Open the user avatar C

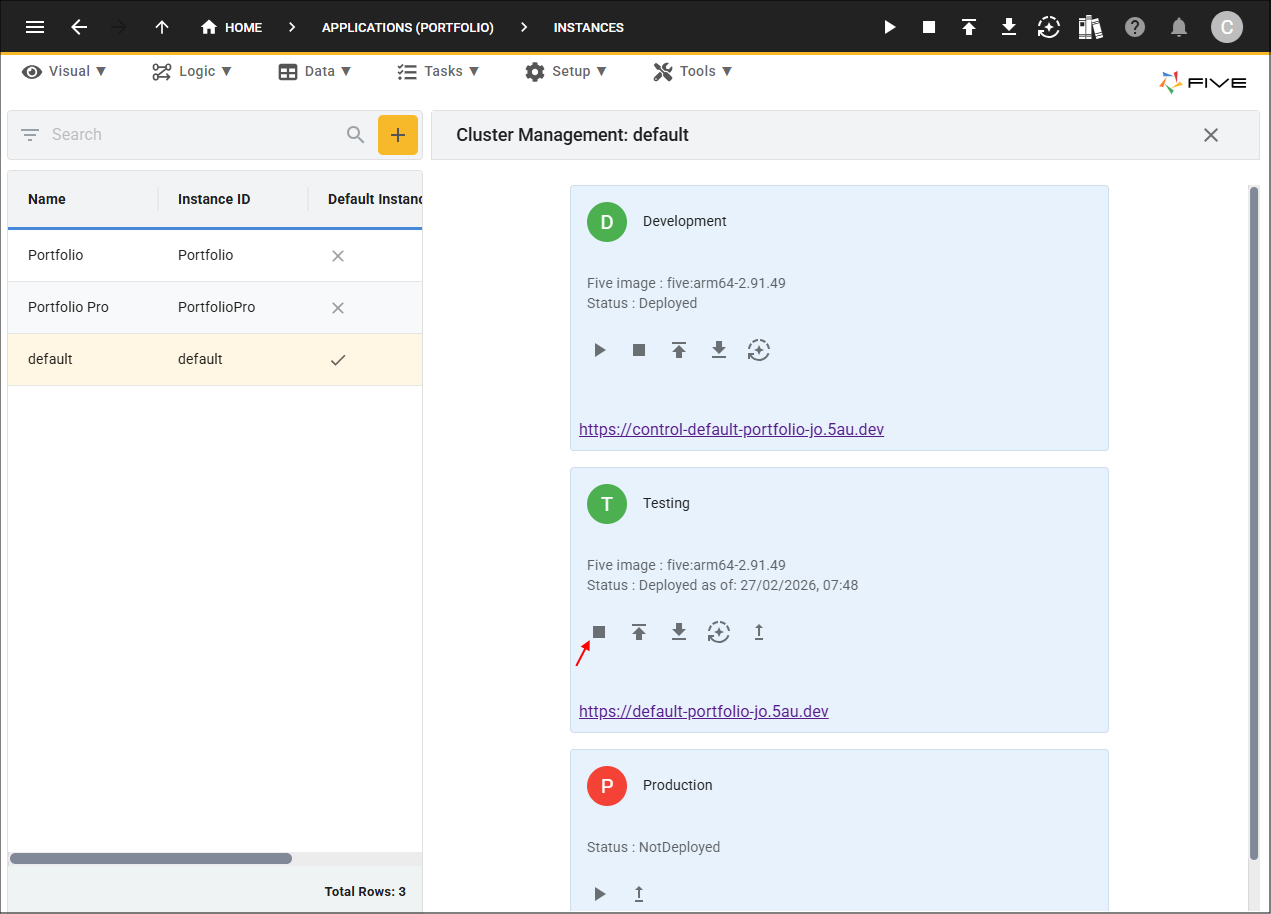[x=1227, y=27]
